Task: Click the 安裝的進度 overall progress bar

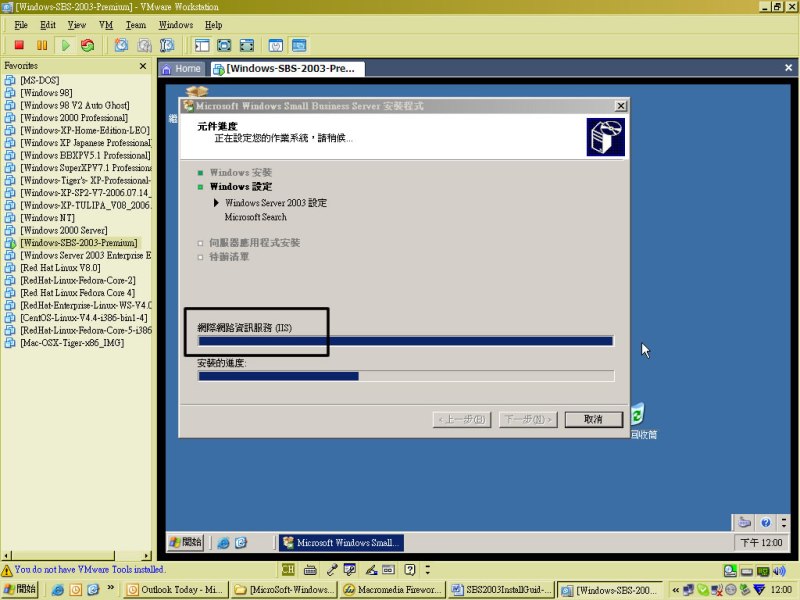Action: pos(406,377)
